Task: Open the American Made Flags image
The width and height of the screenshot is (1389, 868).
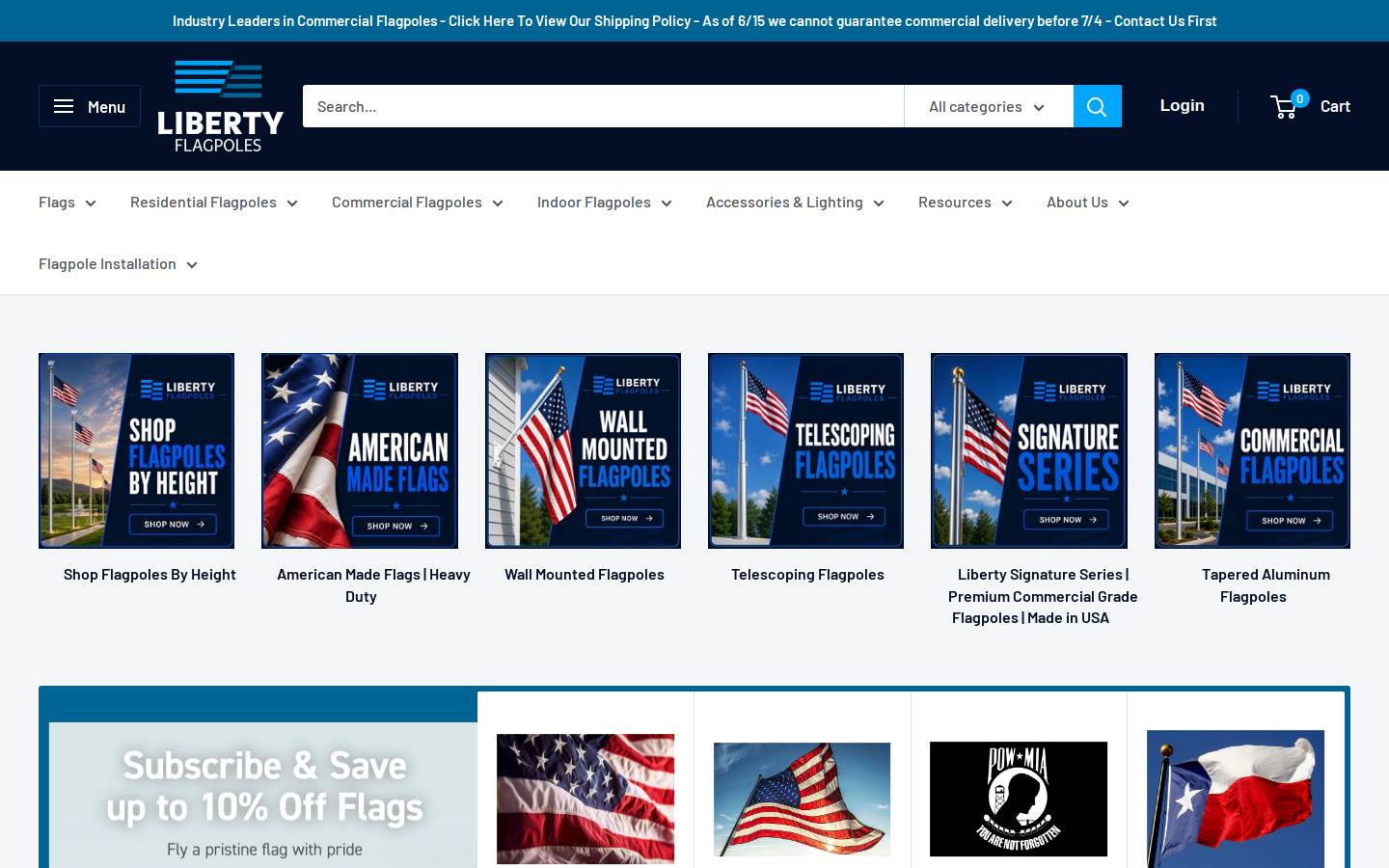Action: pos(360,450)
